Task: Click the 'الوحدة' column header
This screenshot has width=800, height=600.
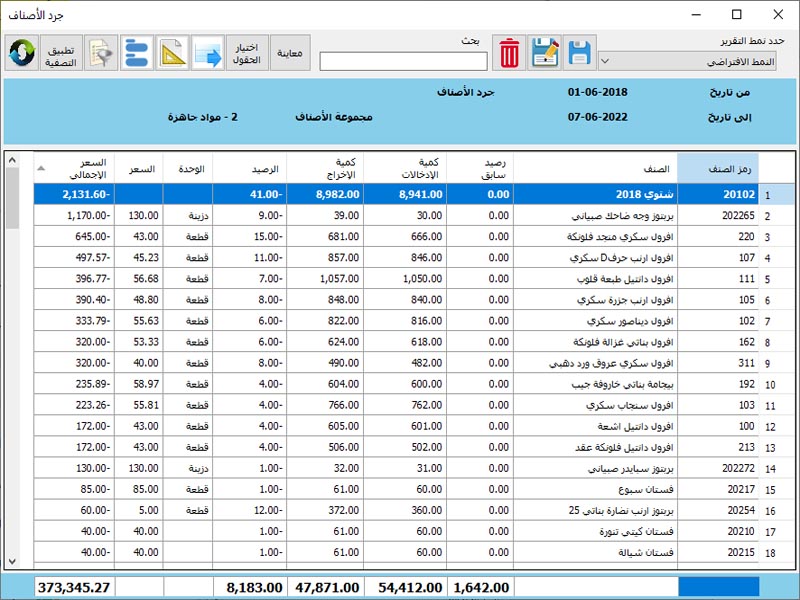Action: click(x=188, y=169)
